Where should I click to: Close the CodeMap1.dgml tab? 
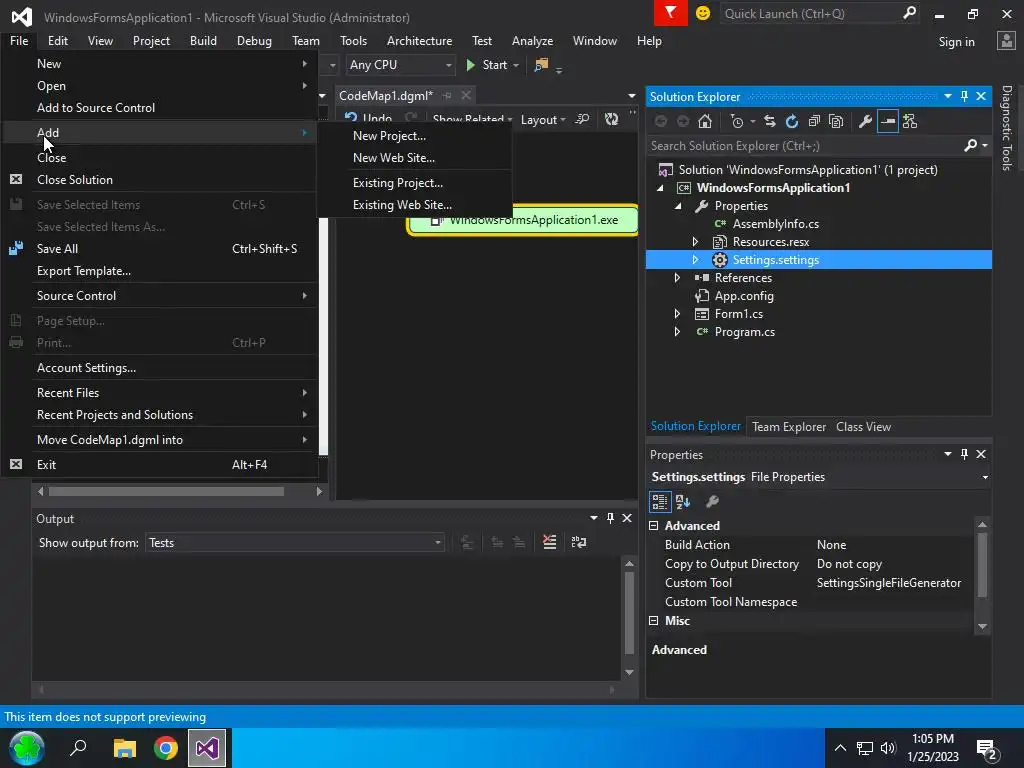pos(466,95)
